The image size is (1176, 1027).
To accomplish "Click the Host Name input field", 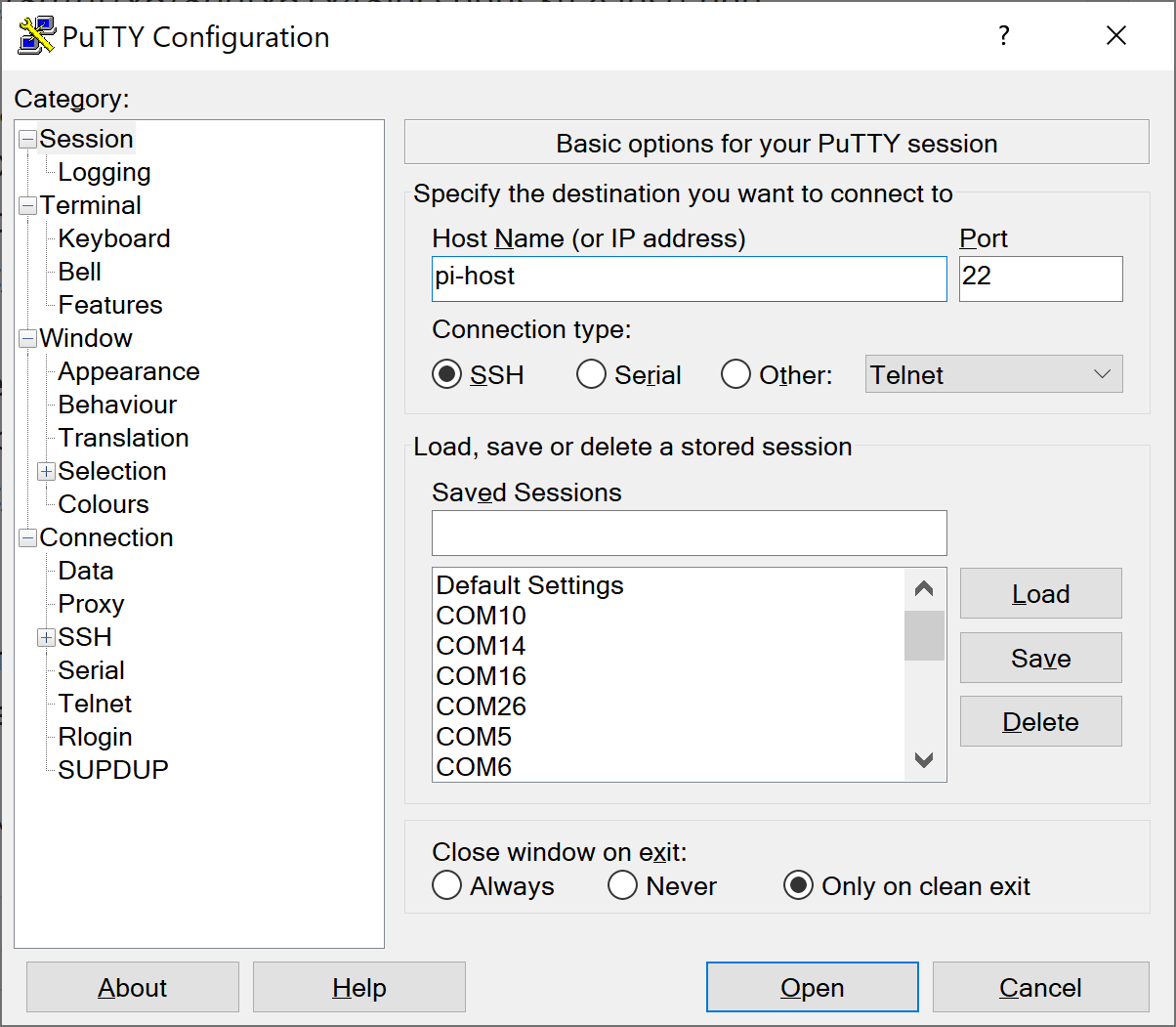I will [689, 278].
